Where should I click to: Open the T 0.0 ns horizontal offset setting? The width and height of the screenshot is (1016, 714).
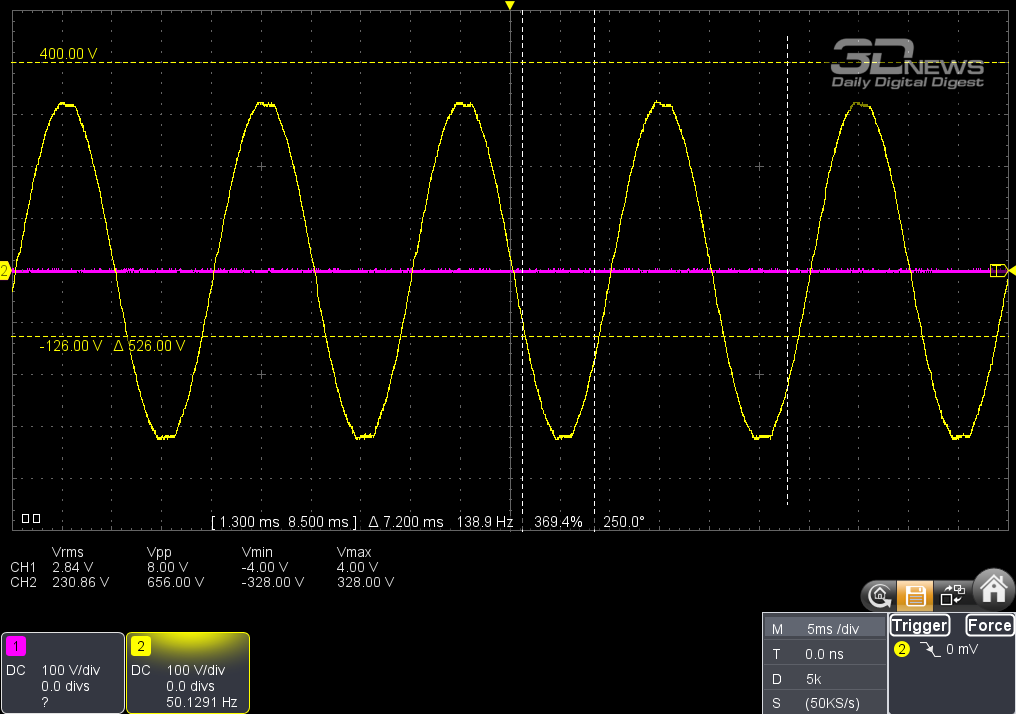tap(825, 653)
